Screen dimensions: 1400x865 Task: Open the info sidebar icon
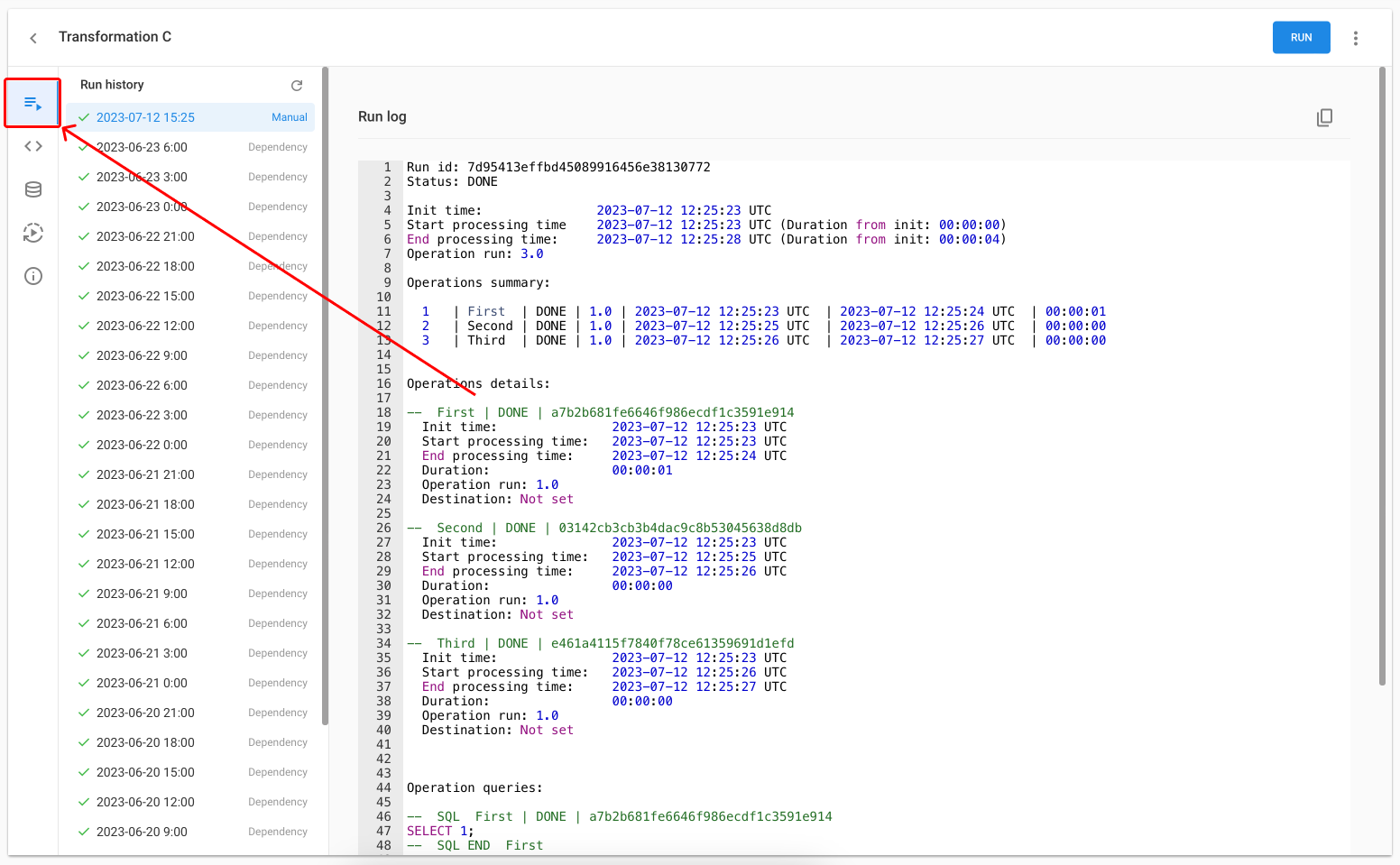33,276
